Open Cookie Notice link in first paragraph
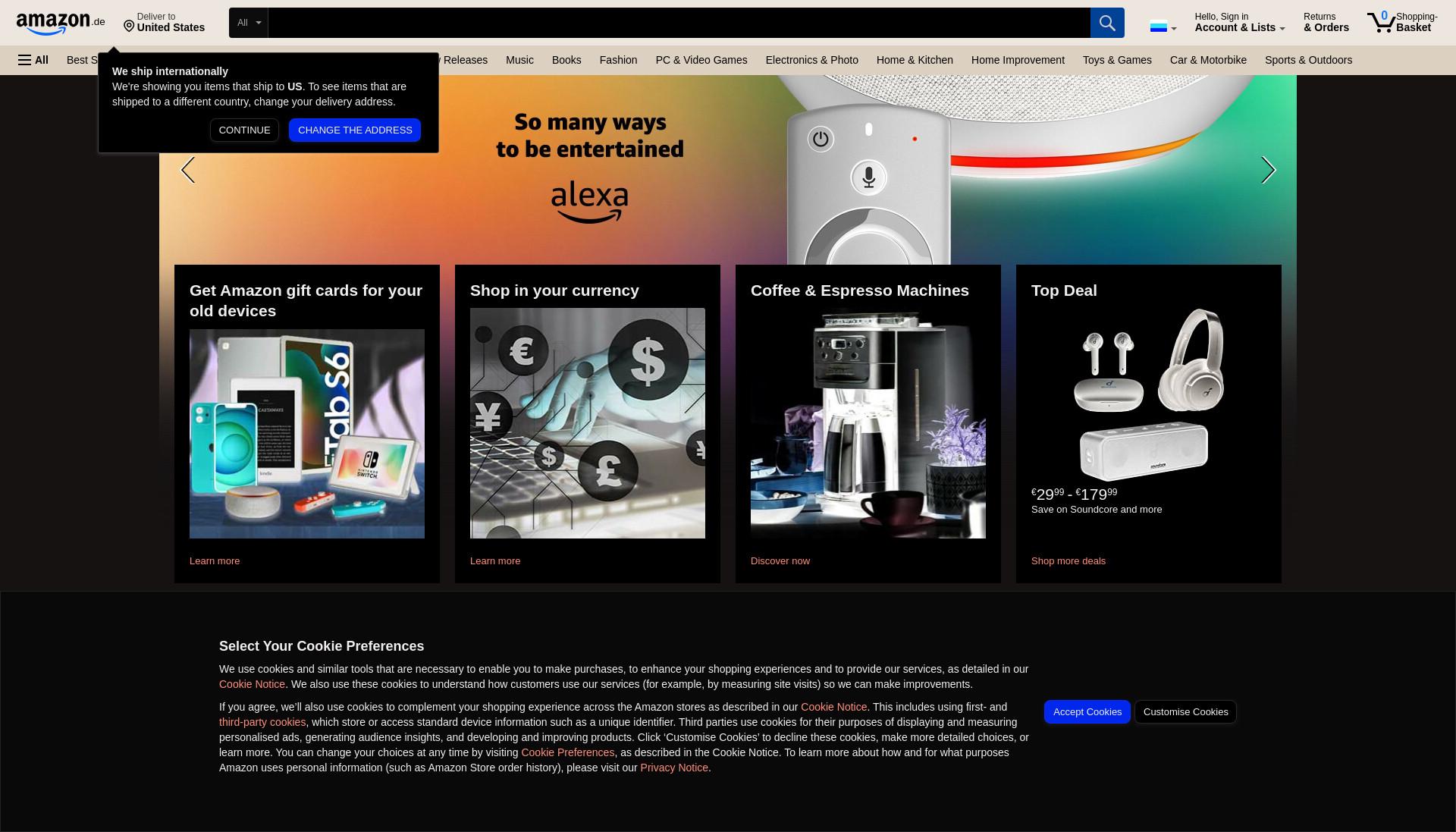Screen dimensions: 1456x832 click(x=252, y=684)
